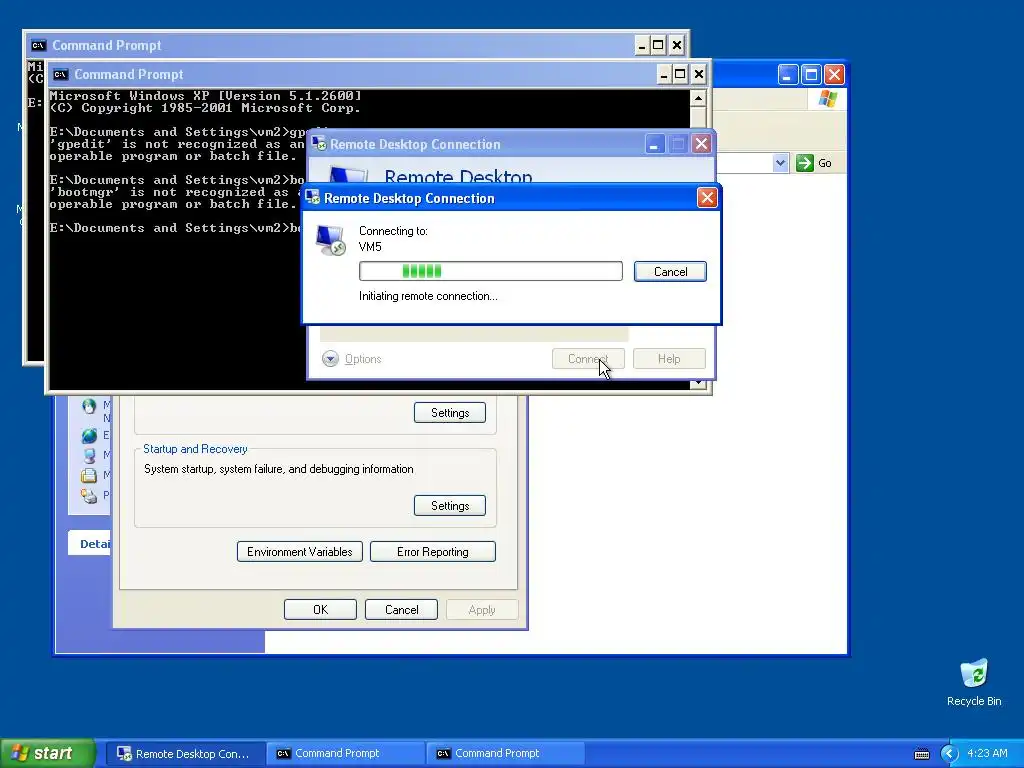
Task: Click the Remote Desktop banner monitor icon
Action: point(347,174)
